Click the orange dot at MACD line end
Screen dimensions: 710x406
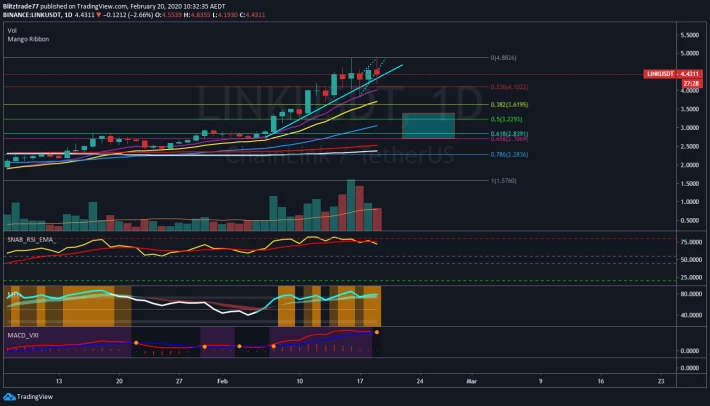coord(377,332)
